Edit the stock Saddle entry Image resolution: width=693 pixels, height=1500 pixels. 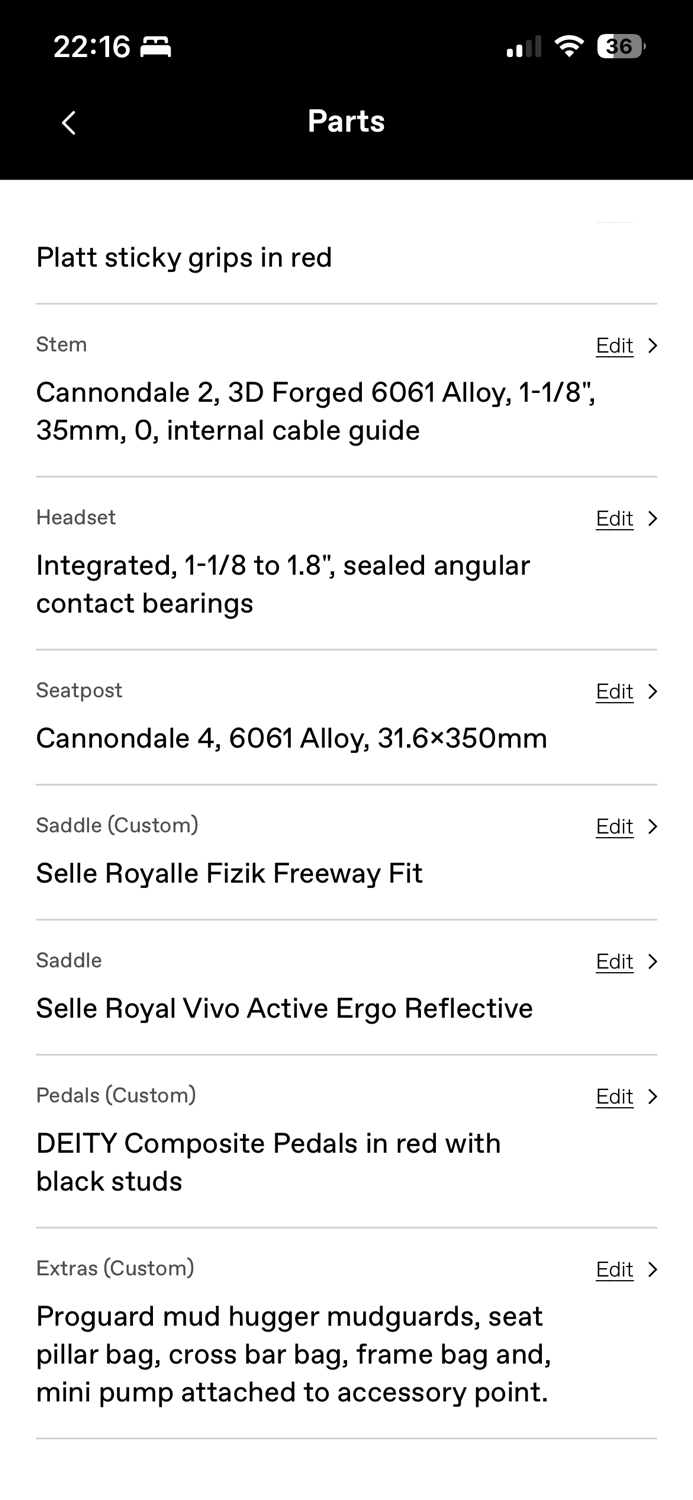[x=614, y=962]
